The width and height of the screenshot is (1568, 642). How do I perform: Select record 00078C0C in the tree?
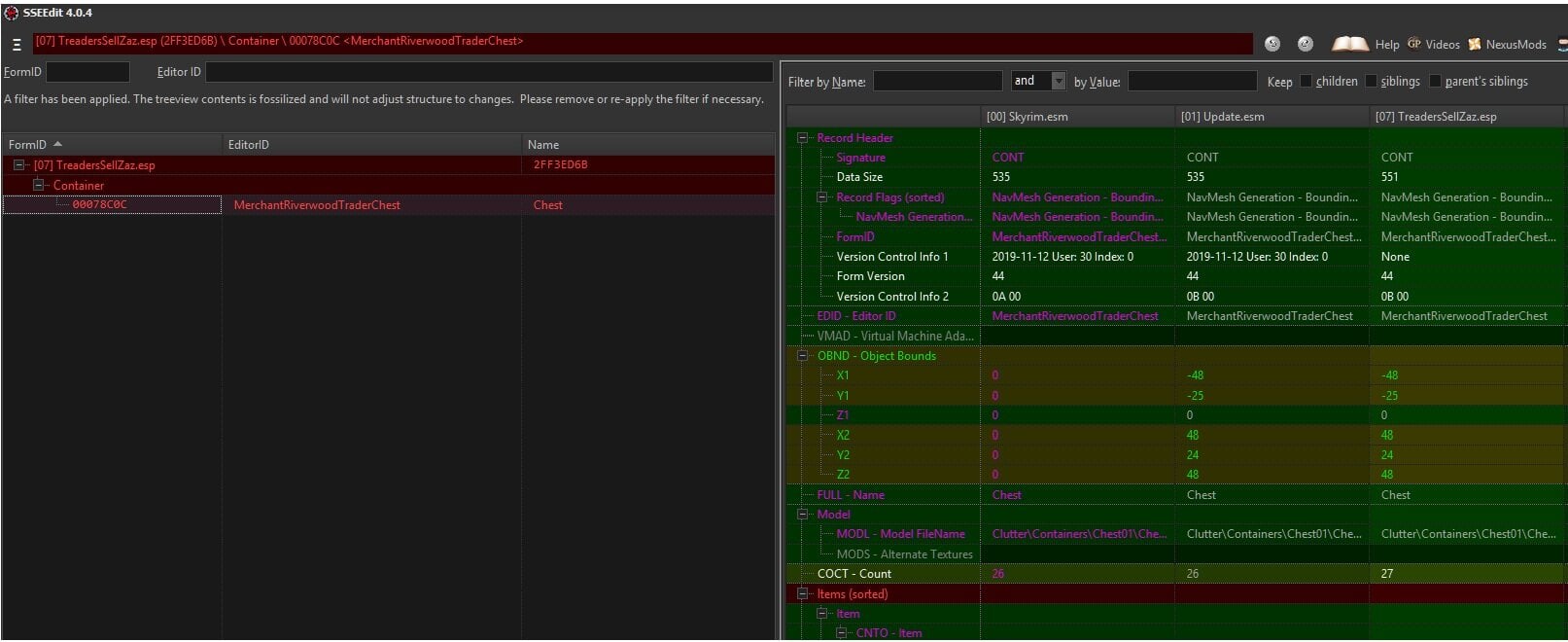tap(99, 205)
